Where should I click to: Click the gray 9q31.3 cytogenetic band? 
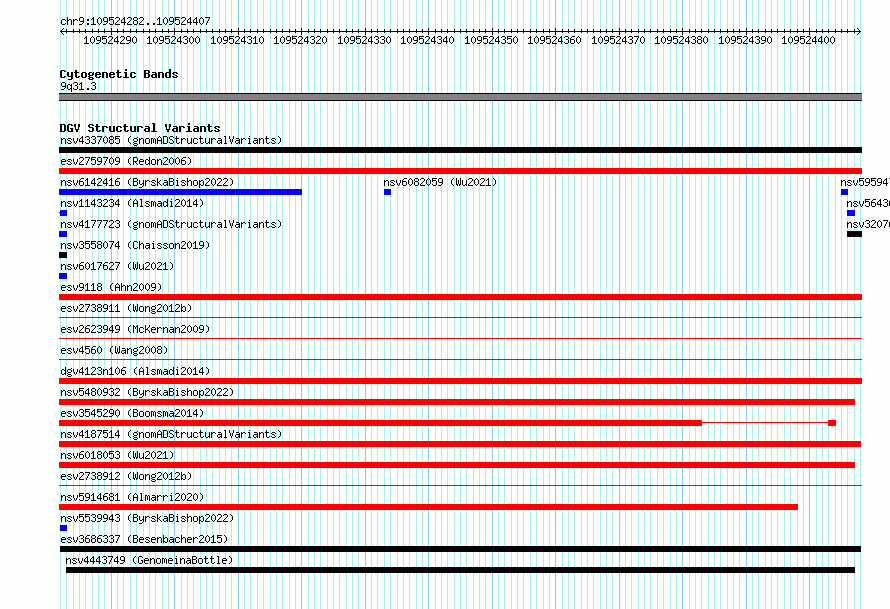(x=460, y=97)
